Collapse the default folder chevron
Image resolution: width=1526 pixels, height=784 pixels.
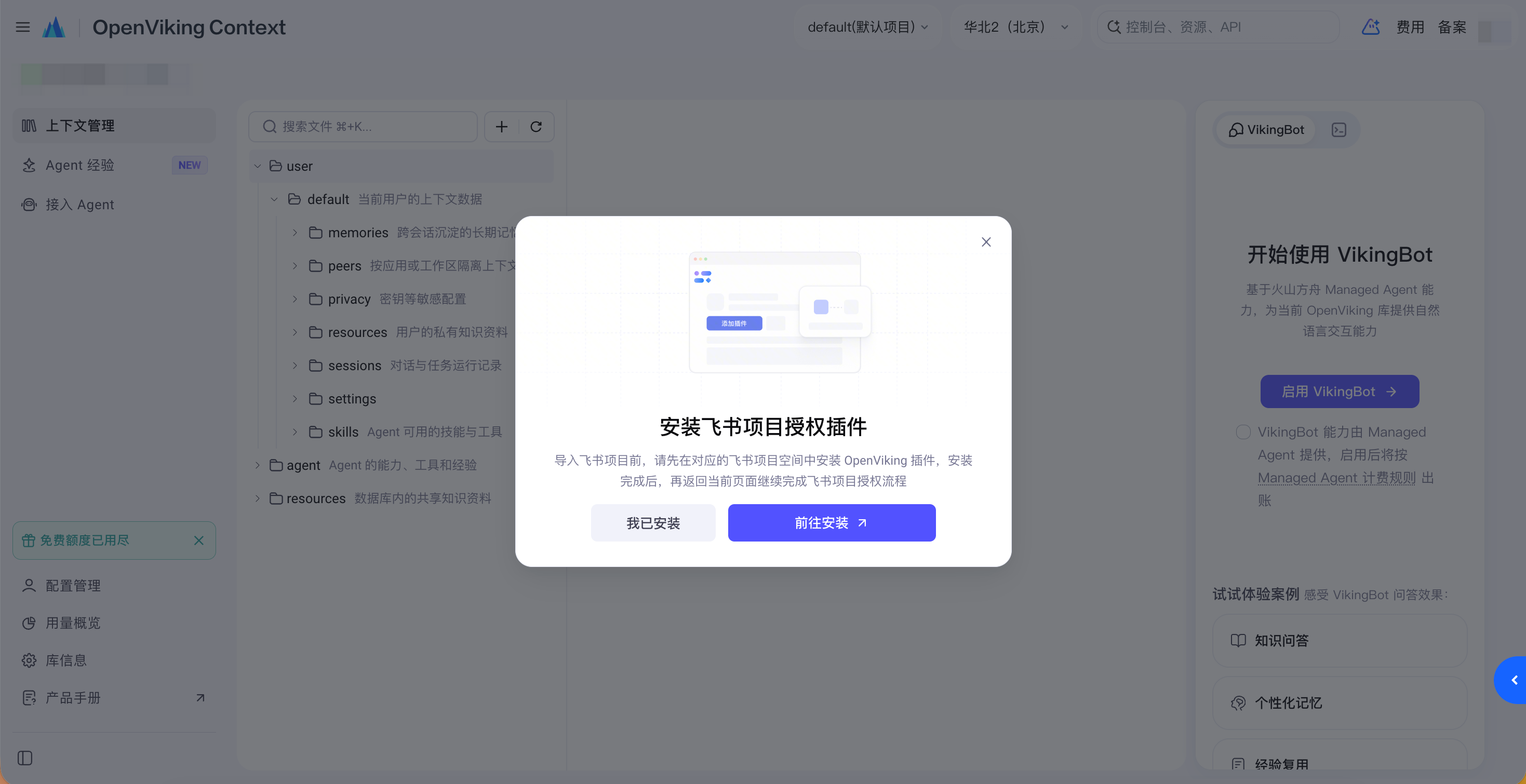(274, 199)
